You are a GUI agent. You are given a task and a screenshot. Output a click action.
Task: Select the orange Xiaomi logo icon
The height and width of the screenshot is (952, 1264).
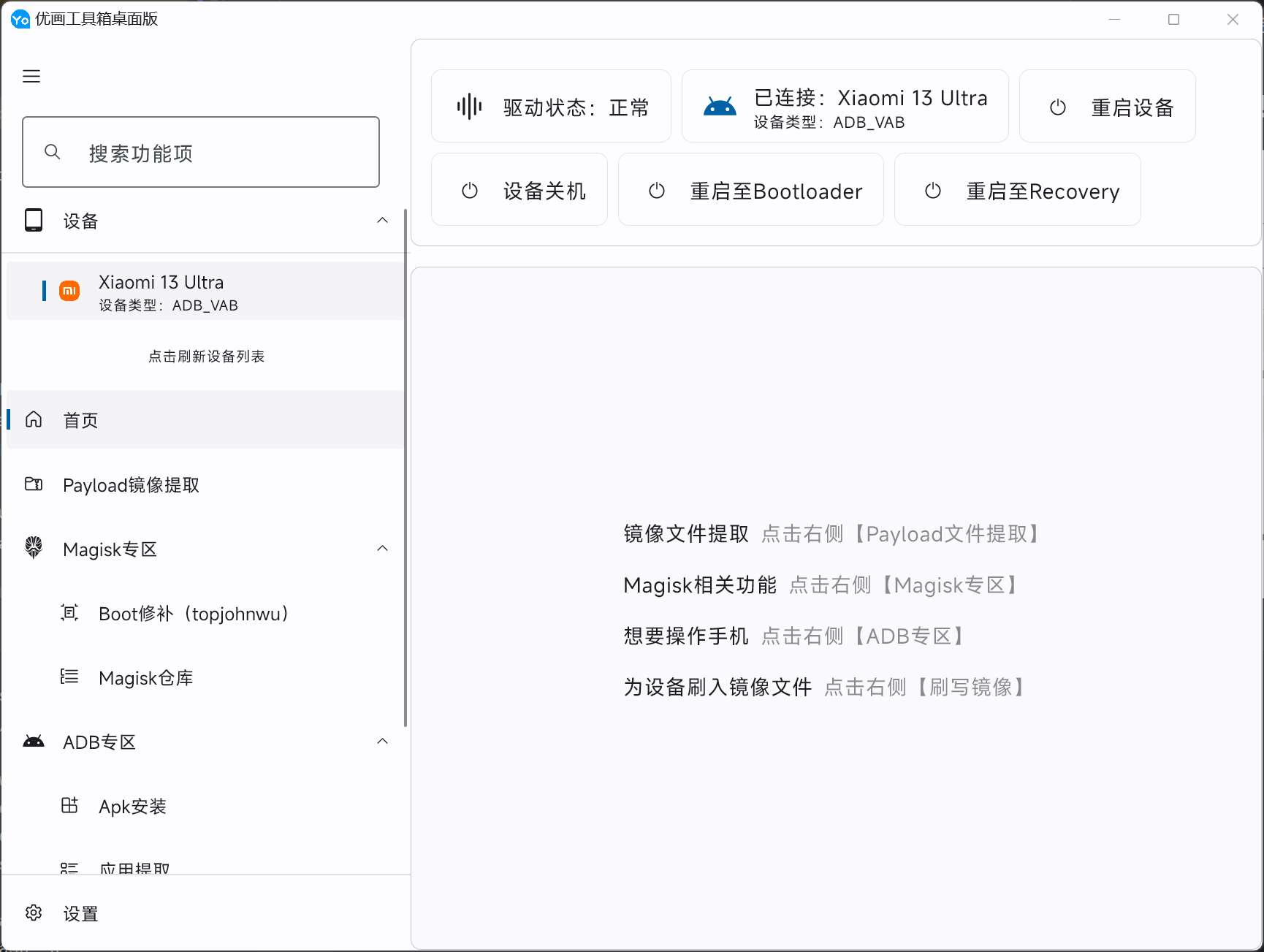tap(69, 291)
